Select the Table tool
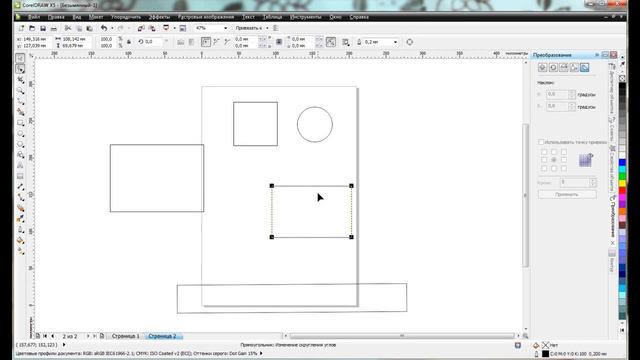 pyautogui.click(x=20, y=176)
